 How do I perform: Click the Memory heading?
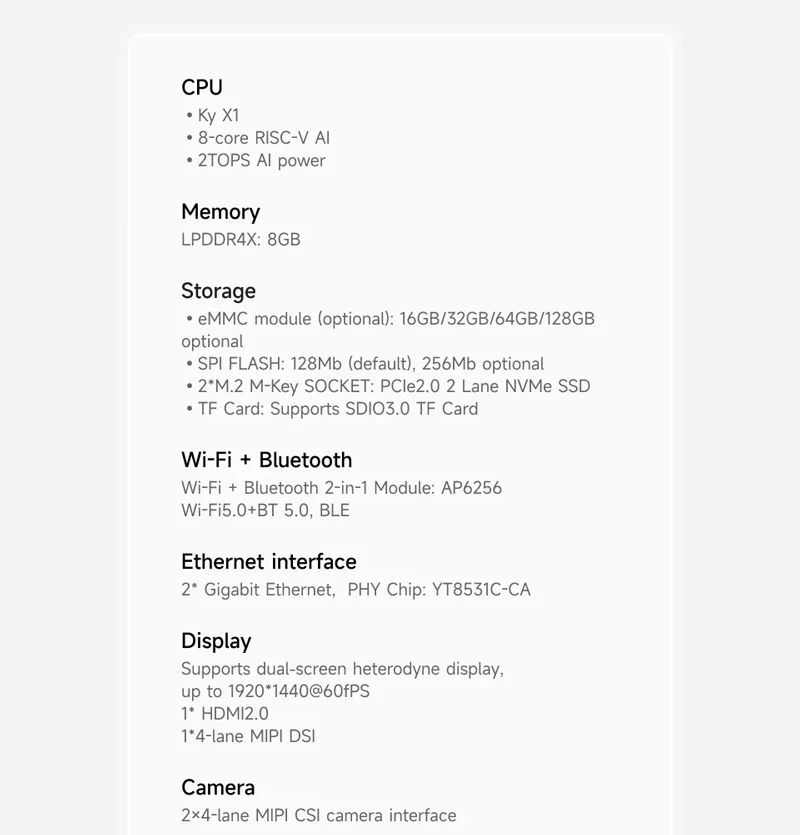click(x=220, y=212)
